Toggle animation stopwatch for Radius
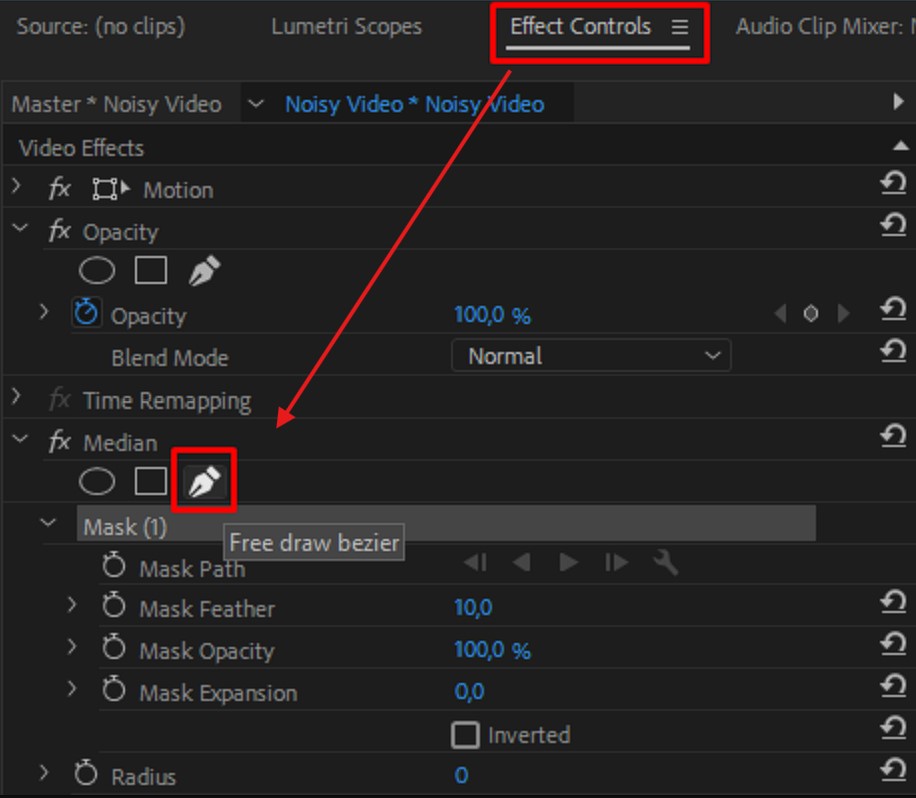The image size is (916, 798). click(x=86, y=773)
